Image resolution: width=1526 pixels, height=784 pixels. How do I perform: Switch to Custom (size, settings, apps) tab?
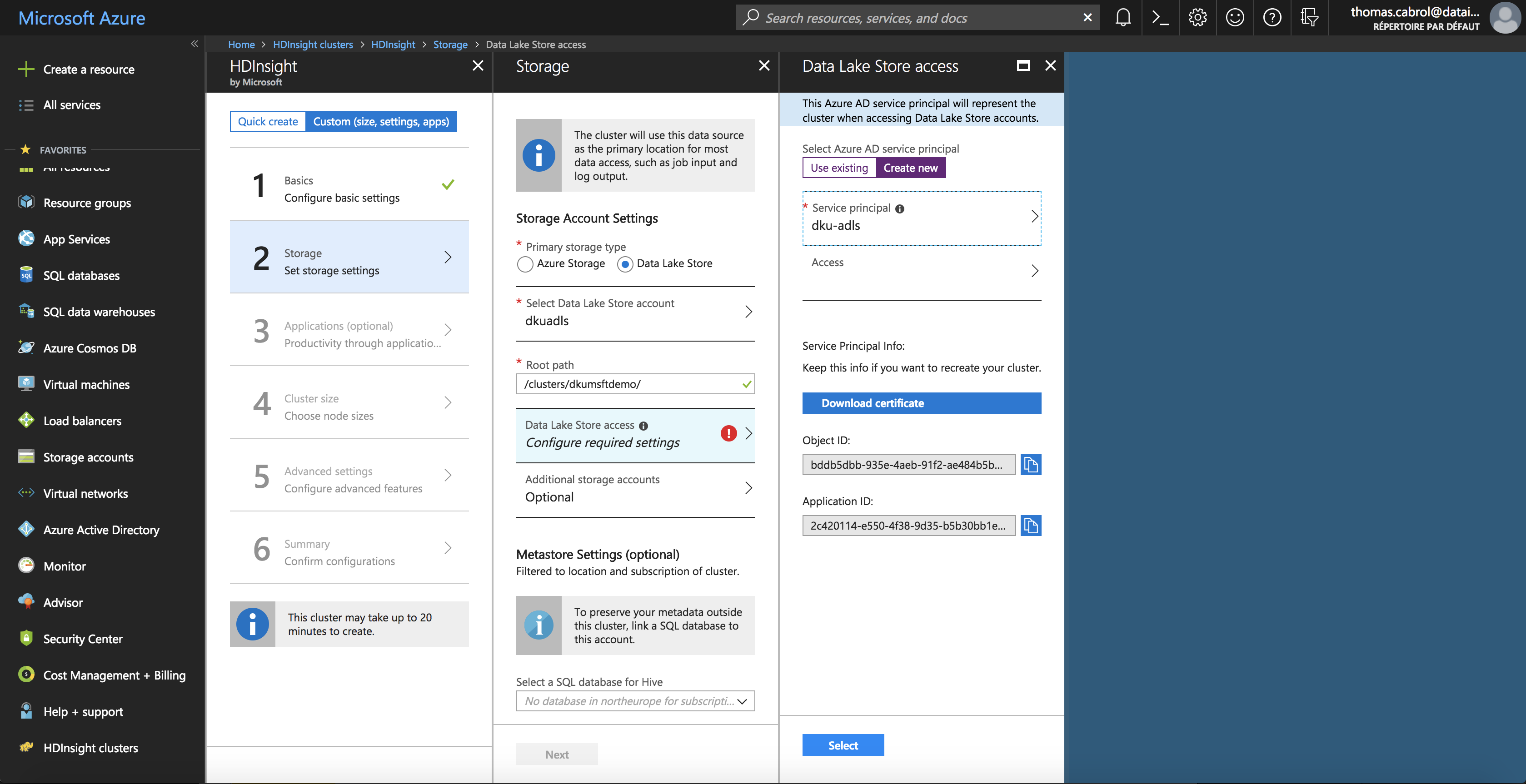(x=381, y=121)
